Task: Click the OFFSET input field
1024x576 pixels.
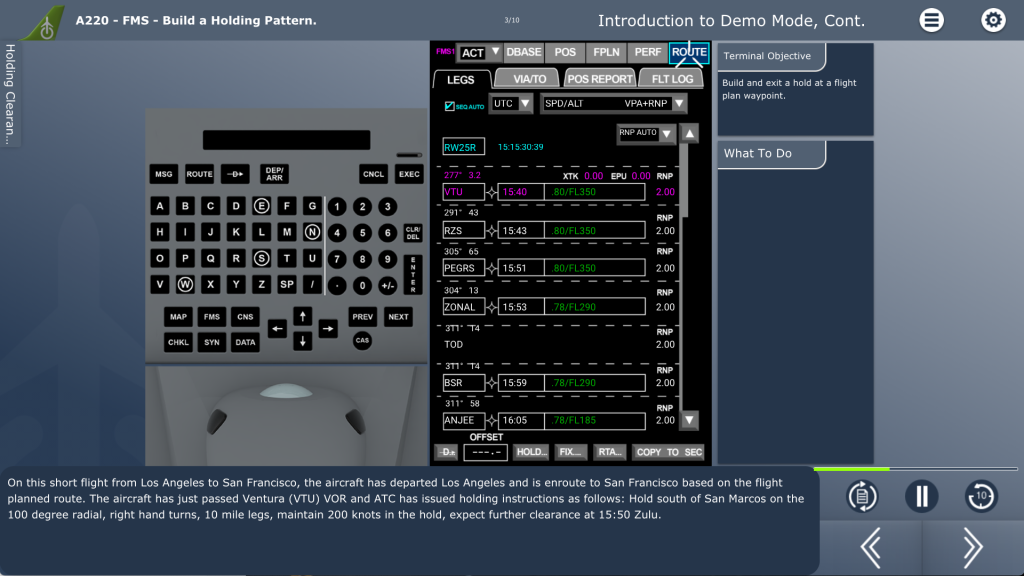Action: 485,452
